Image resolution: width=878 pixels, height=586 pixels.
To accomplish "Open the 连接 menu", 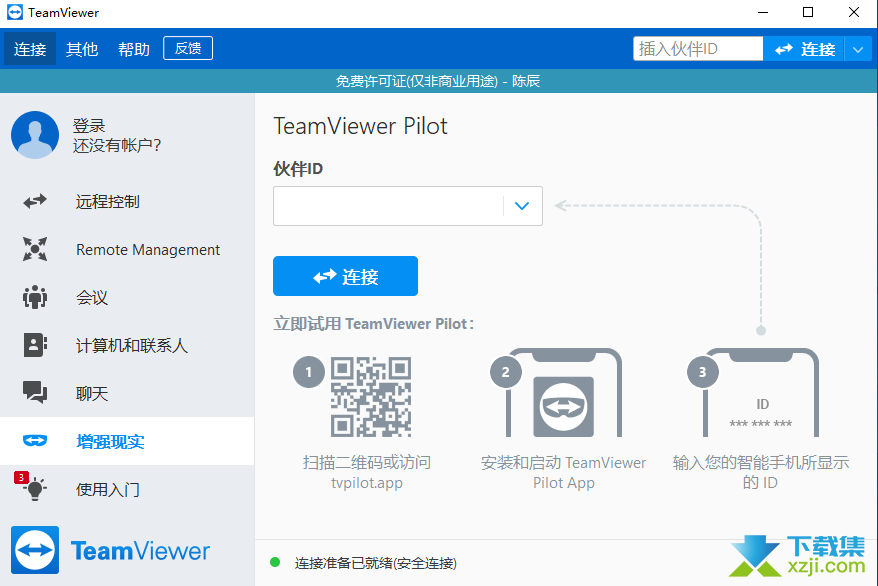I will (x=30, y=49).
